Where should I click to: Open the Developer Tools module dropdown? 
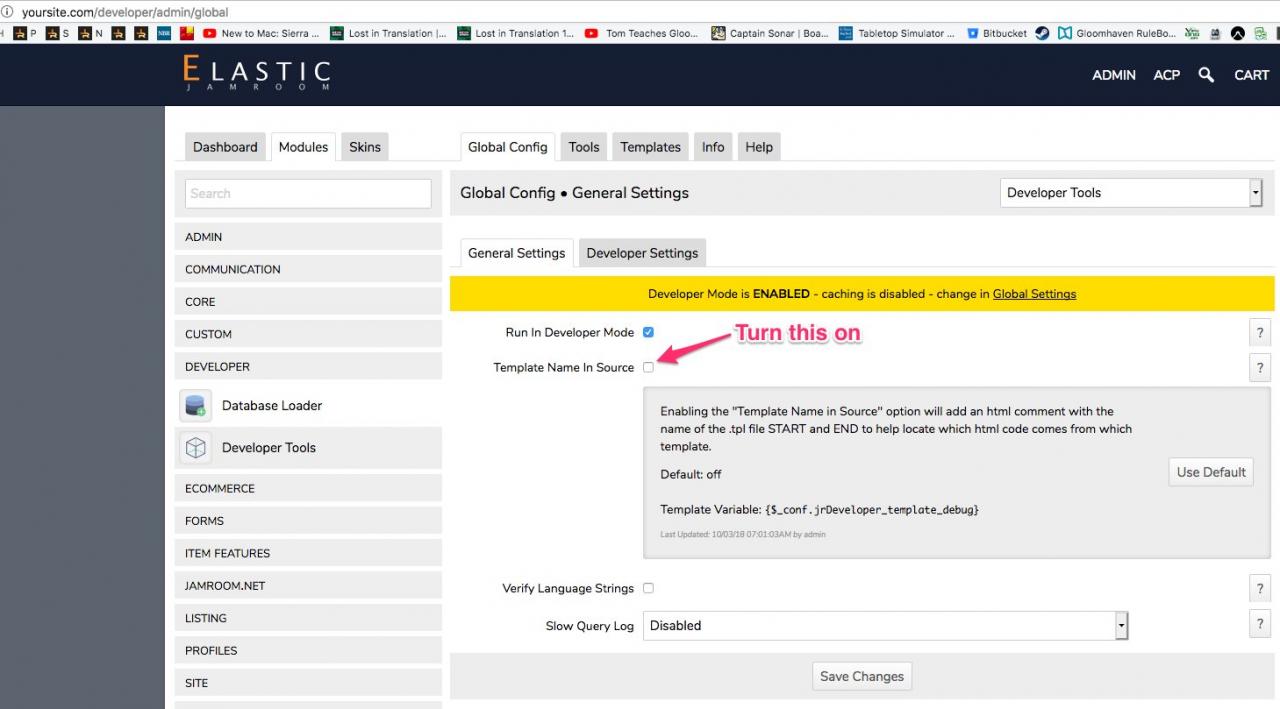(1130, 193)
